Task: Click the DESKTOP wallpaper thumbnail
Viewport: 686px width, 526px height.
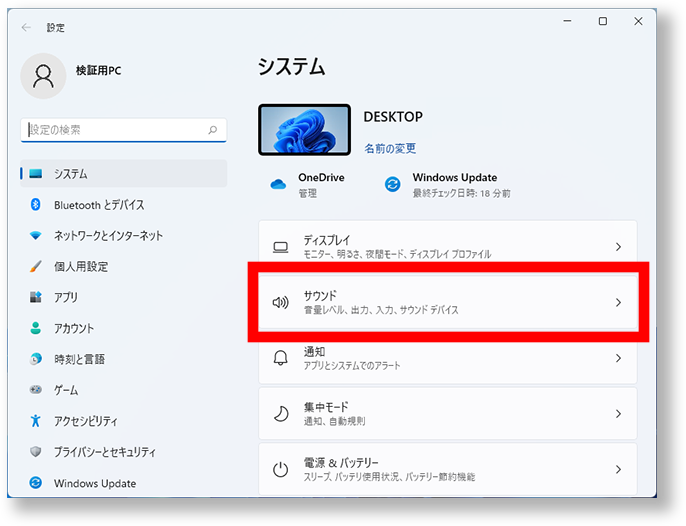Action: [x=304, y=130]
